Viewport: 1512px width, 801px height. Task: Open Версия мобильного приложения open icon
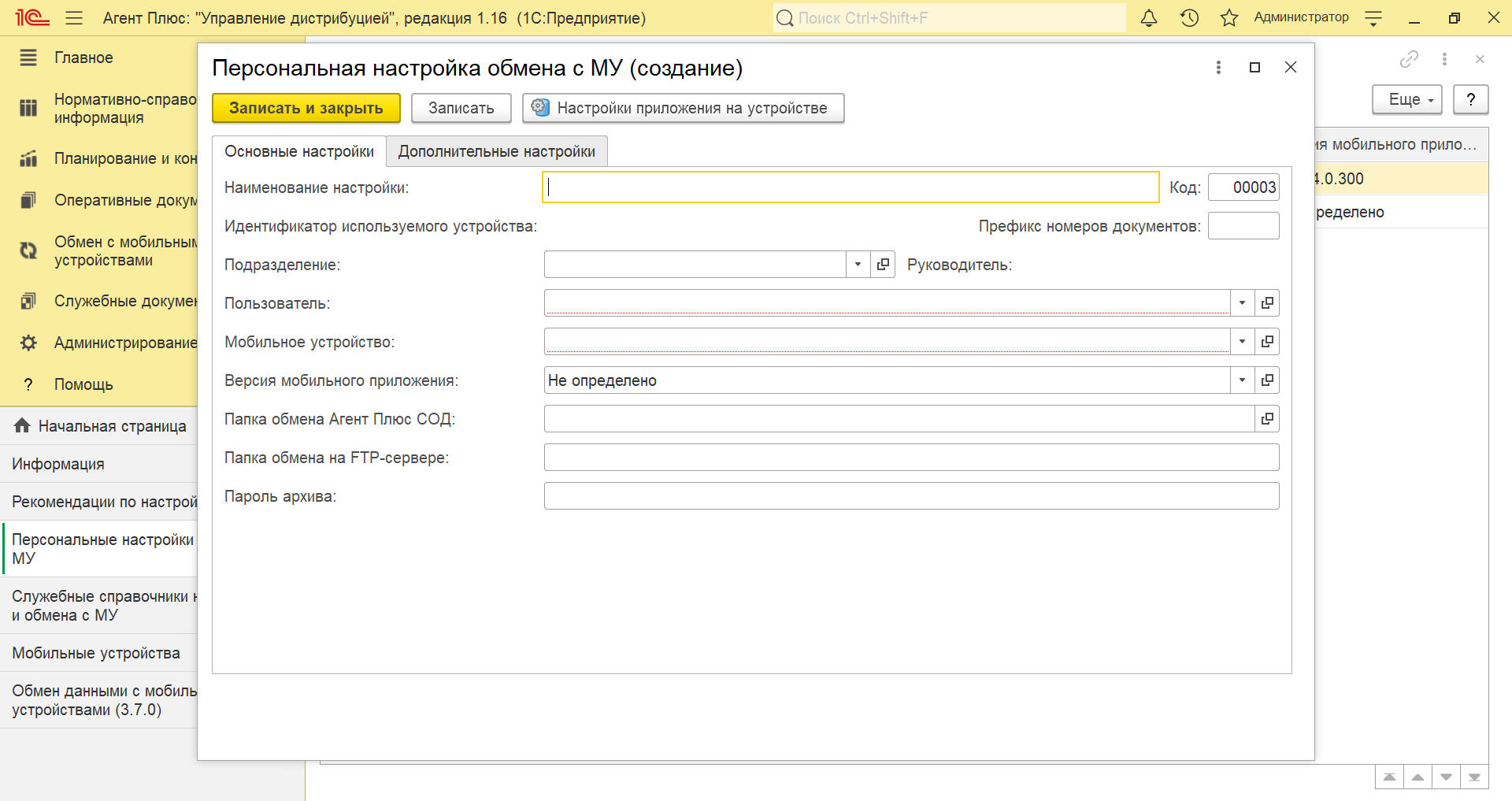coord(1267,380)
